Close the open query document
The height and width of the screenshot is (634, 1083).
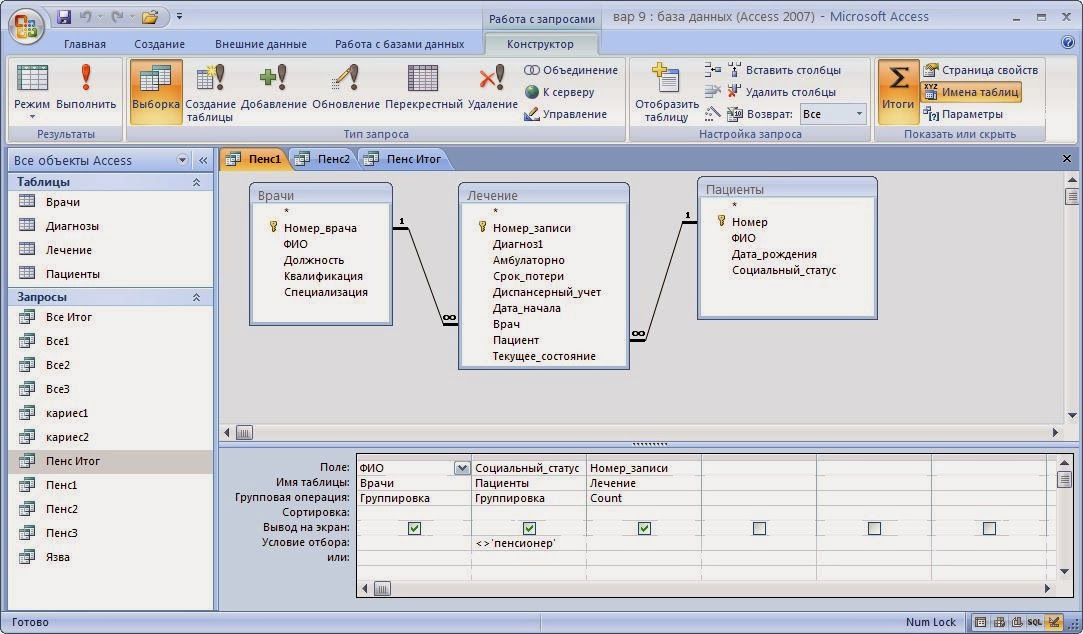(x=1066, y=159)
